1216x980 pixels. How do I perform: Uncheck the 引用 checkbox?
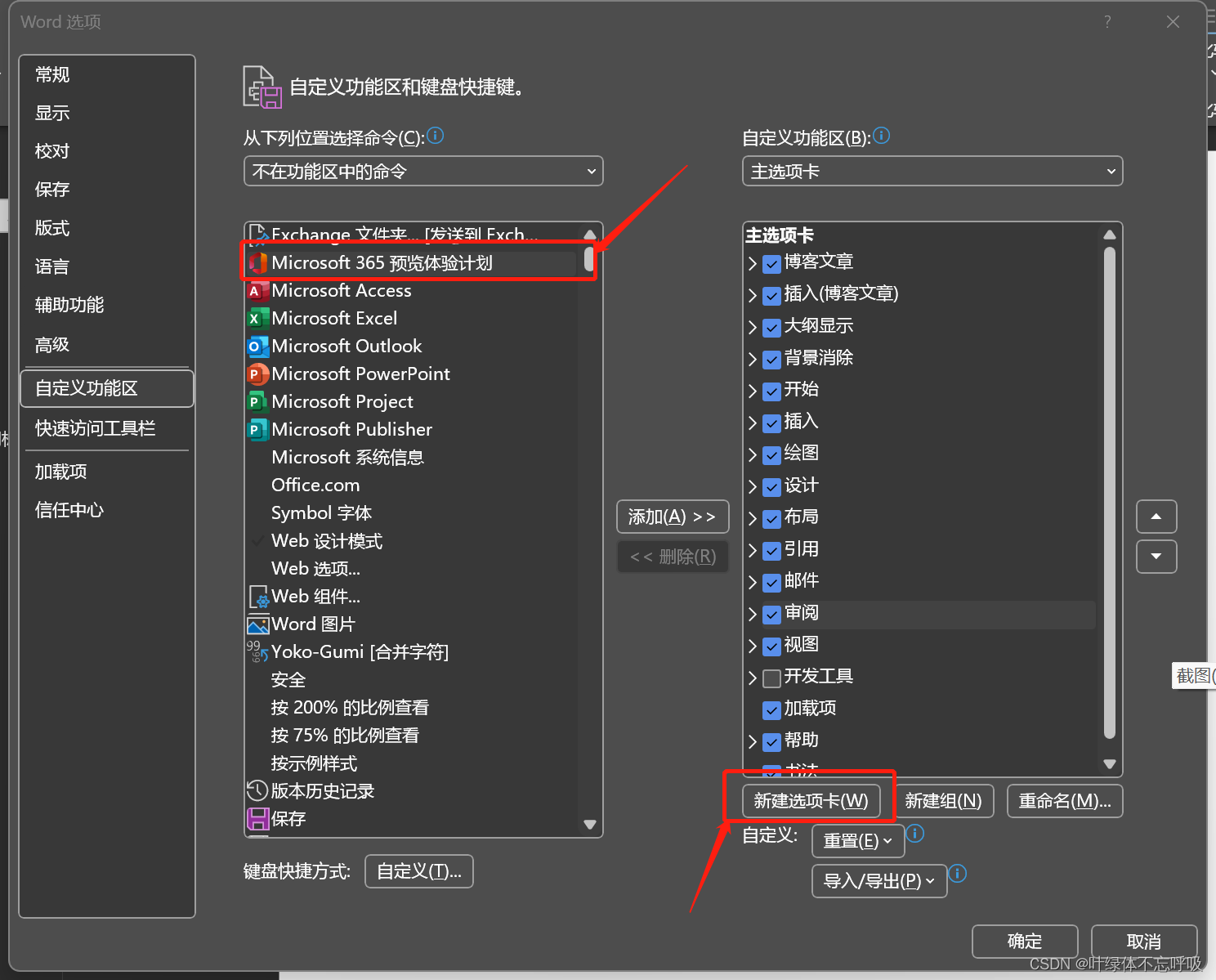pyautogui.click(x=771, y=551)
